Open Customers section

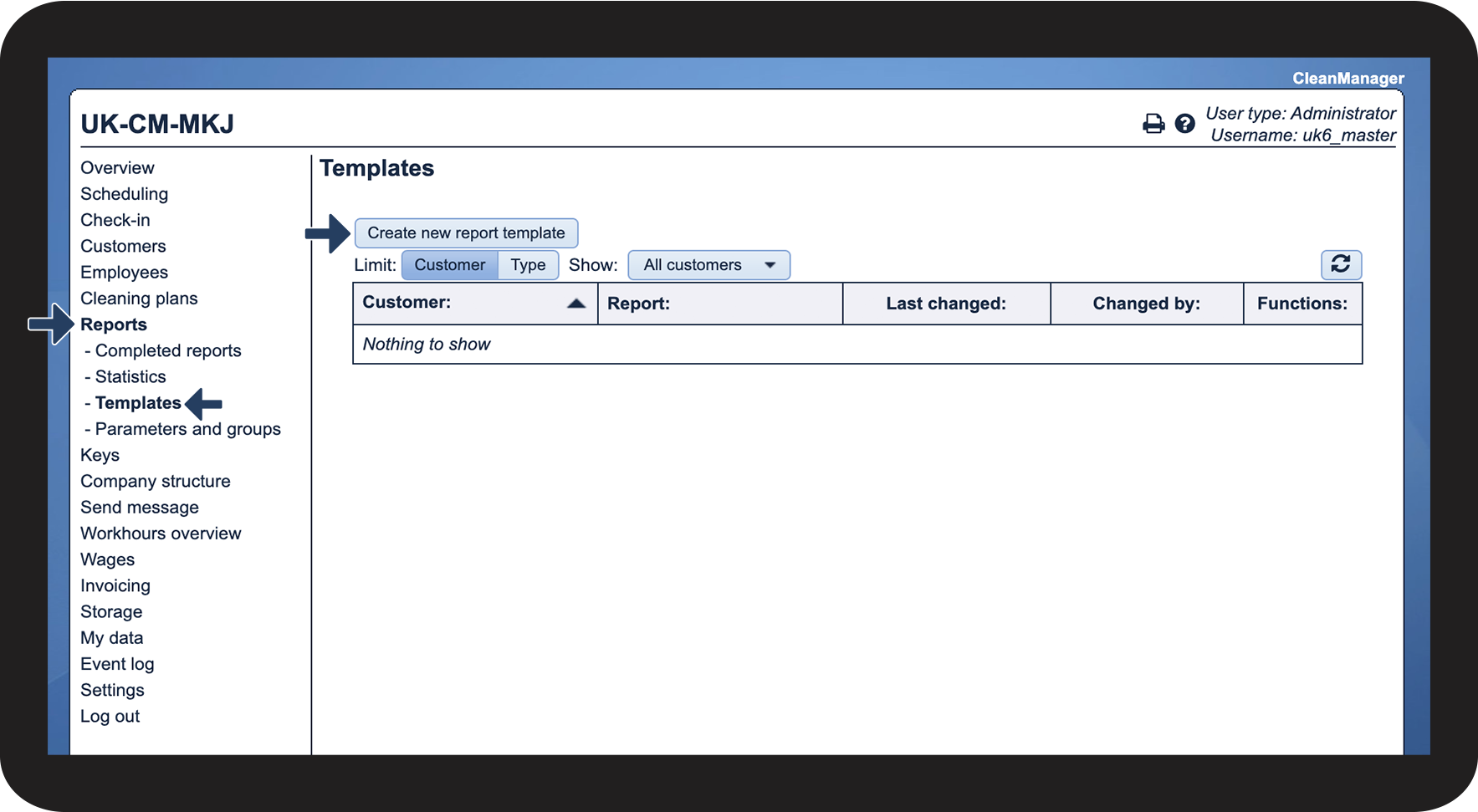click(123, 246)
